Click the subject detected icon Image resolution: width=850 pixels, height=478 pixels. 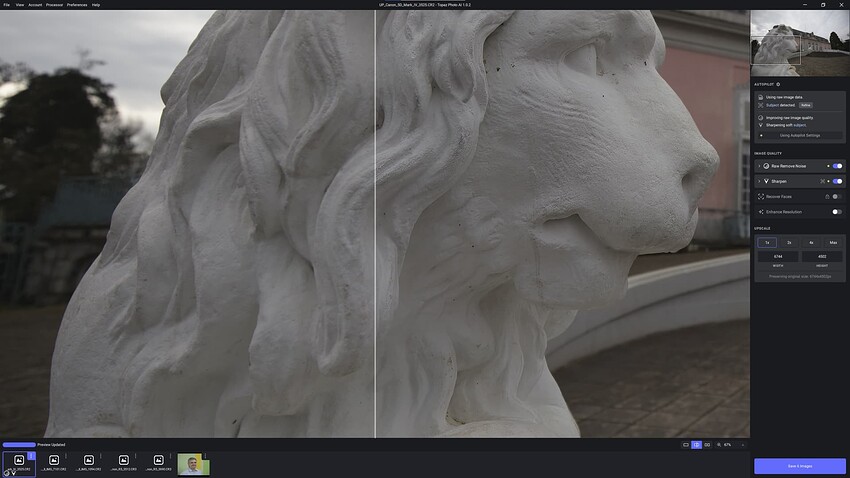(761, 105)
